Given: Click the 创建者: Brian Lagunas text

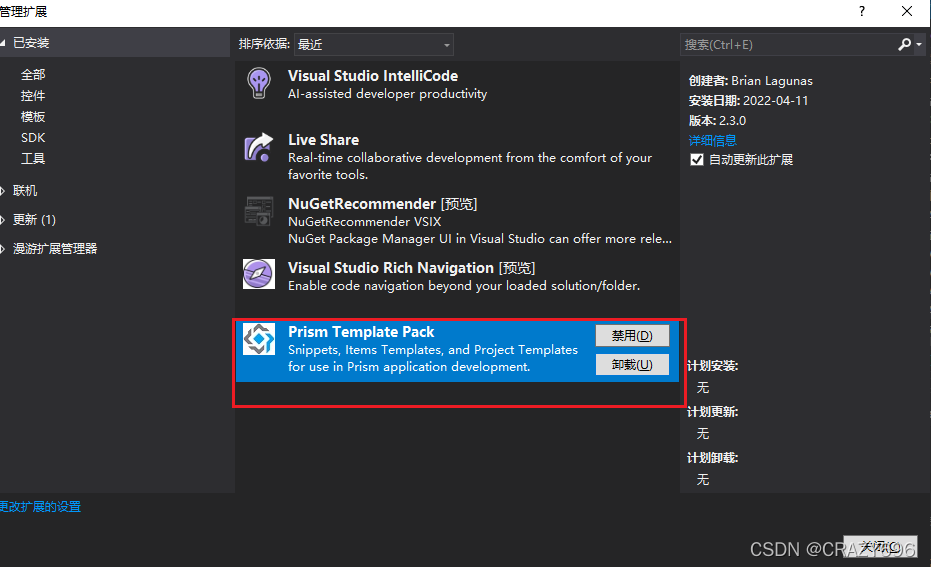Looking at the screenshot, I should click(x=750, y=81).
